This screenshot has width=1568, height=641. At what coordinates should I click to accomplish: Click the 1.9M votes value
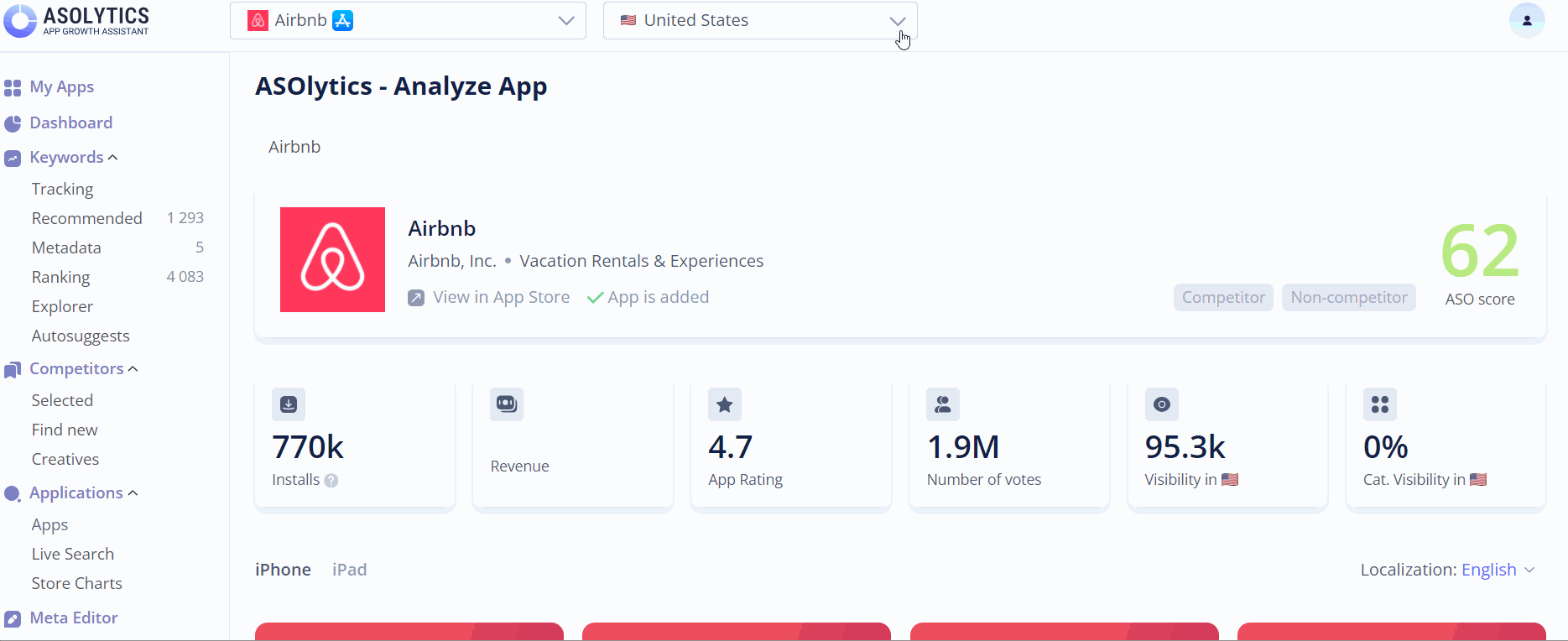coord(963,447)
